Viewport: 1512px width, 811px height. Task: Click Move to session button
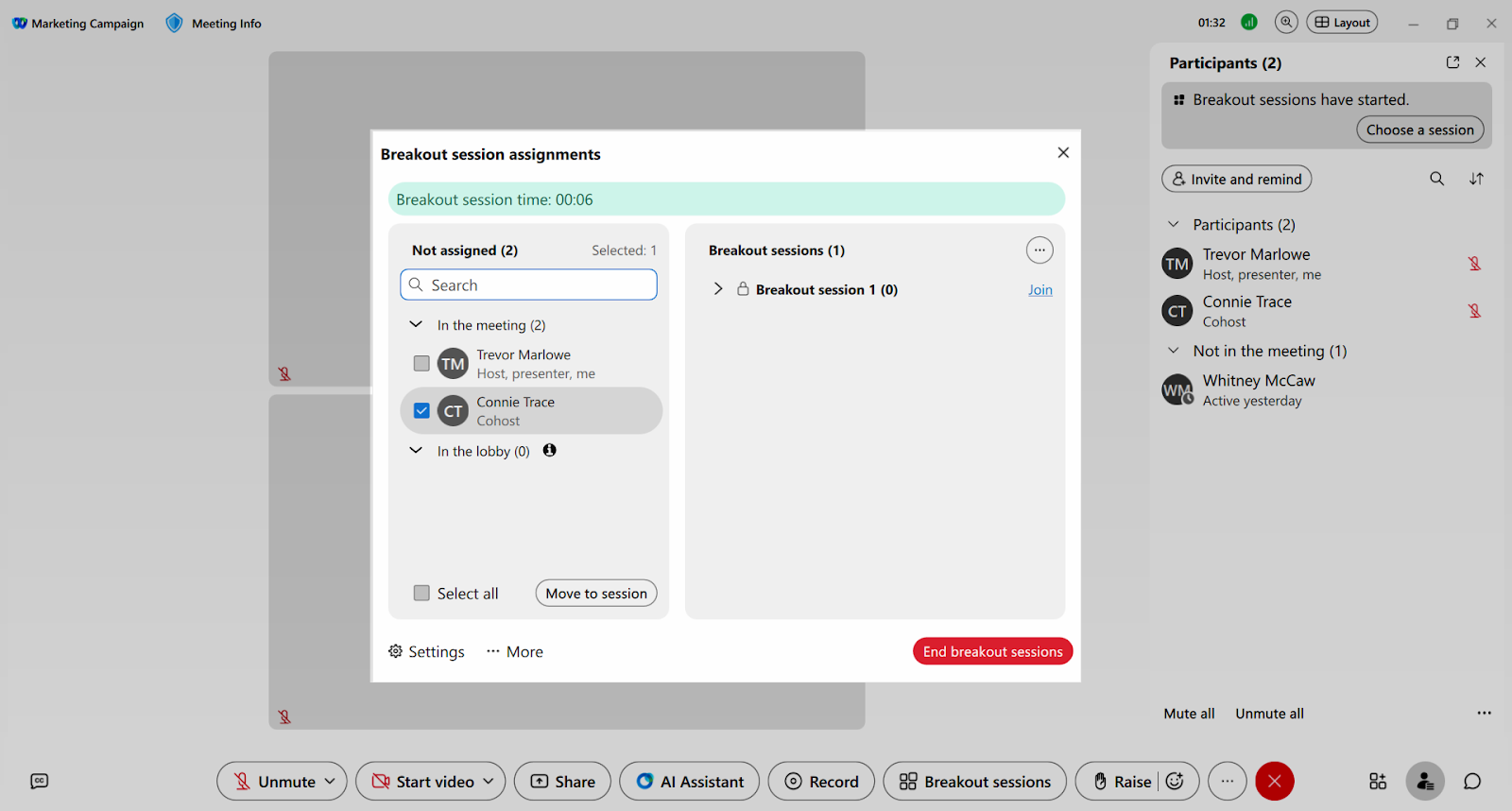596,593
